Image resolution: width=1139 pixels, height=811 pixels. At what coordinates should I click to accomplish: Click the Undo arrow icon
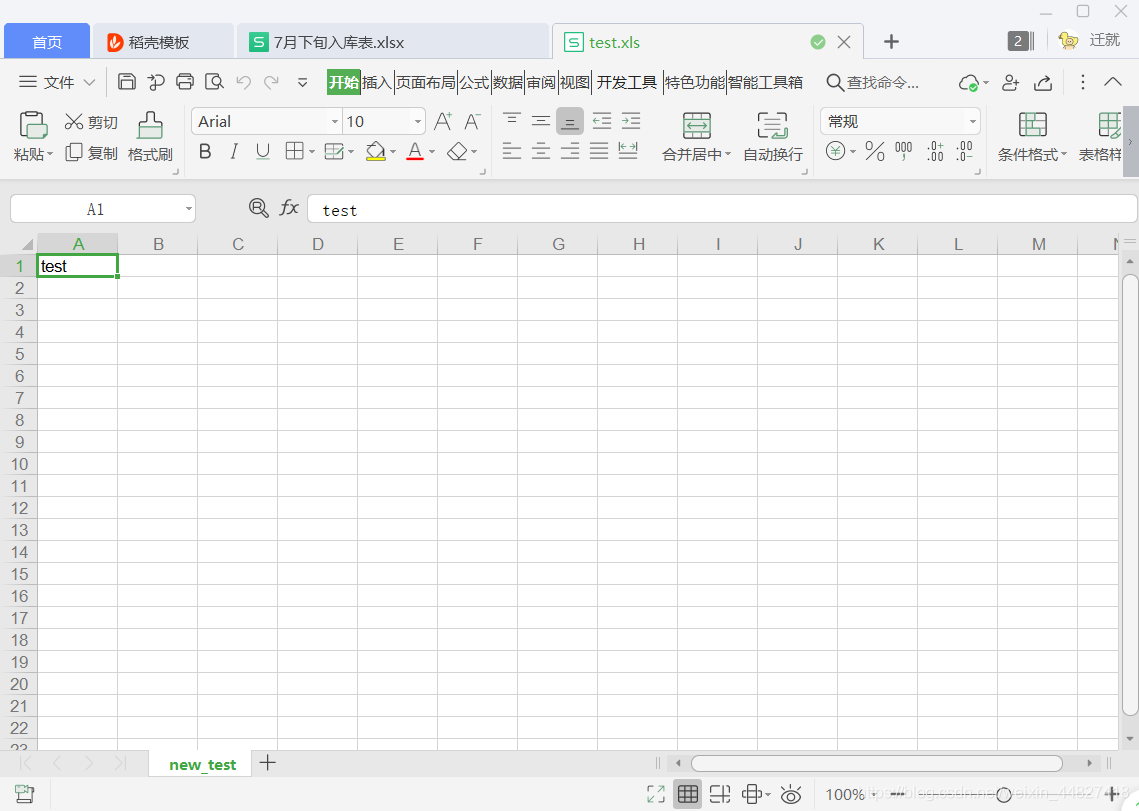pyautogui.click(x=243, y=82)
